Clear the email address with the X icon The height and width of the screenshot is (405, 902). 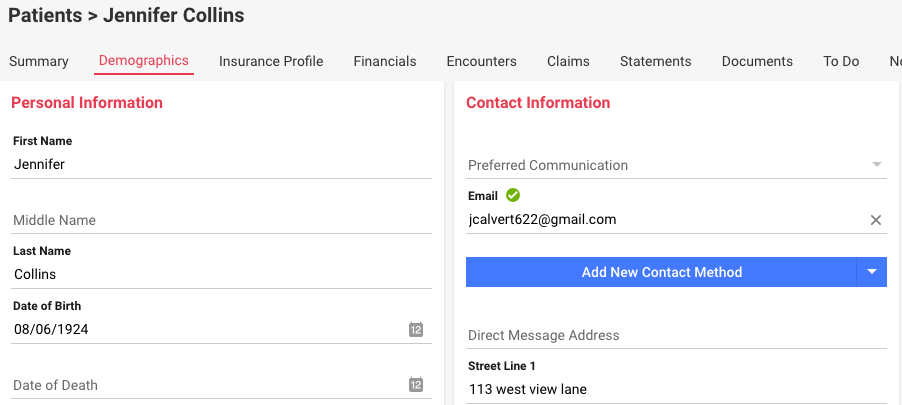876,220
